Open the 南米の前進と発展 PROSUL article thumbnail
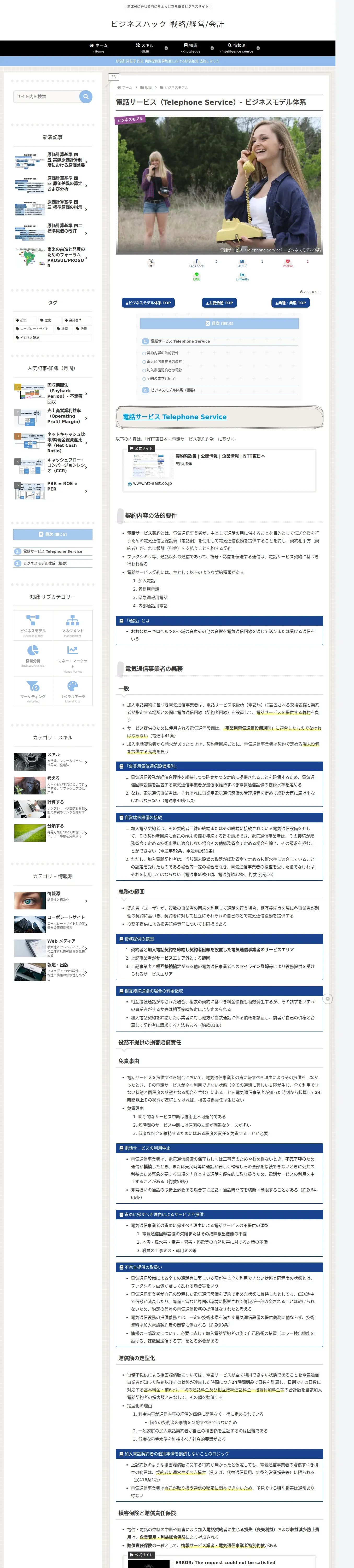Image resolution: width=354 pixels, height=1568 pixels. point(29,257)
